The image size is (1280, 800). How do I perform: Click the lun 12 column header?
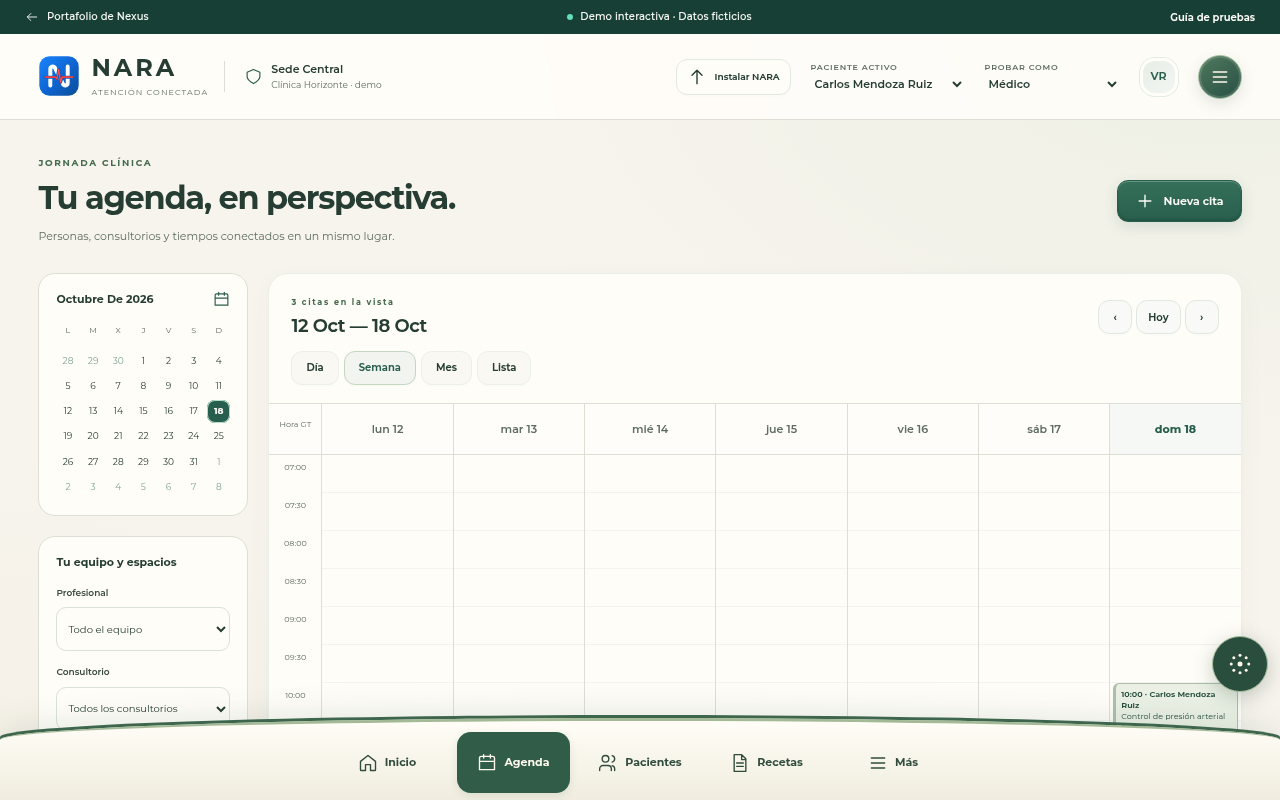point(387,429)
